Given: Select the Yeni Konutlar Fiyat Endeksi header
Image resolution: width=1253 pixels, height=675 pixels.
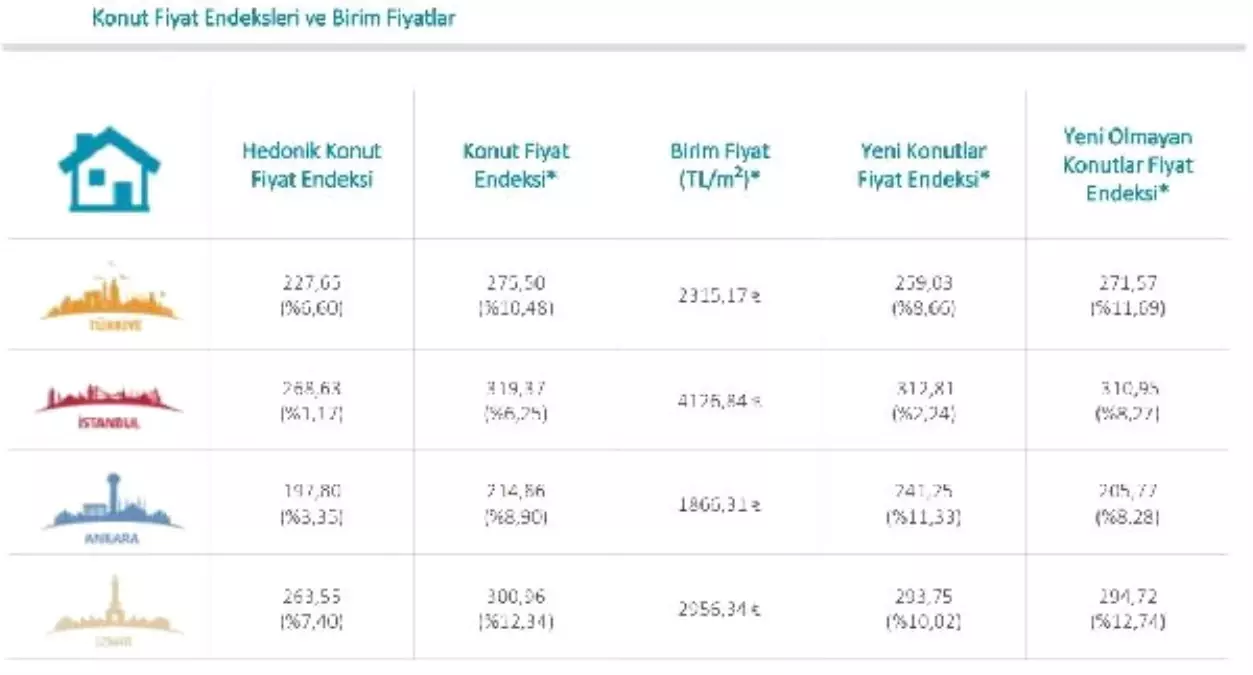Looking at the screenshot, I should click(923, 166).
